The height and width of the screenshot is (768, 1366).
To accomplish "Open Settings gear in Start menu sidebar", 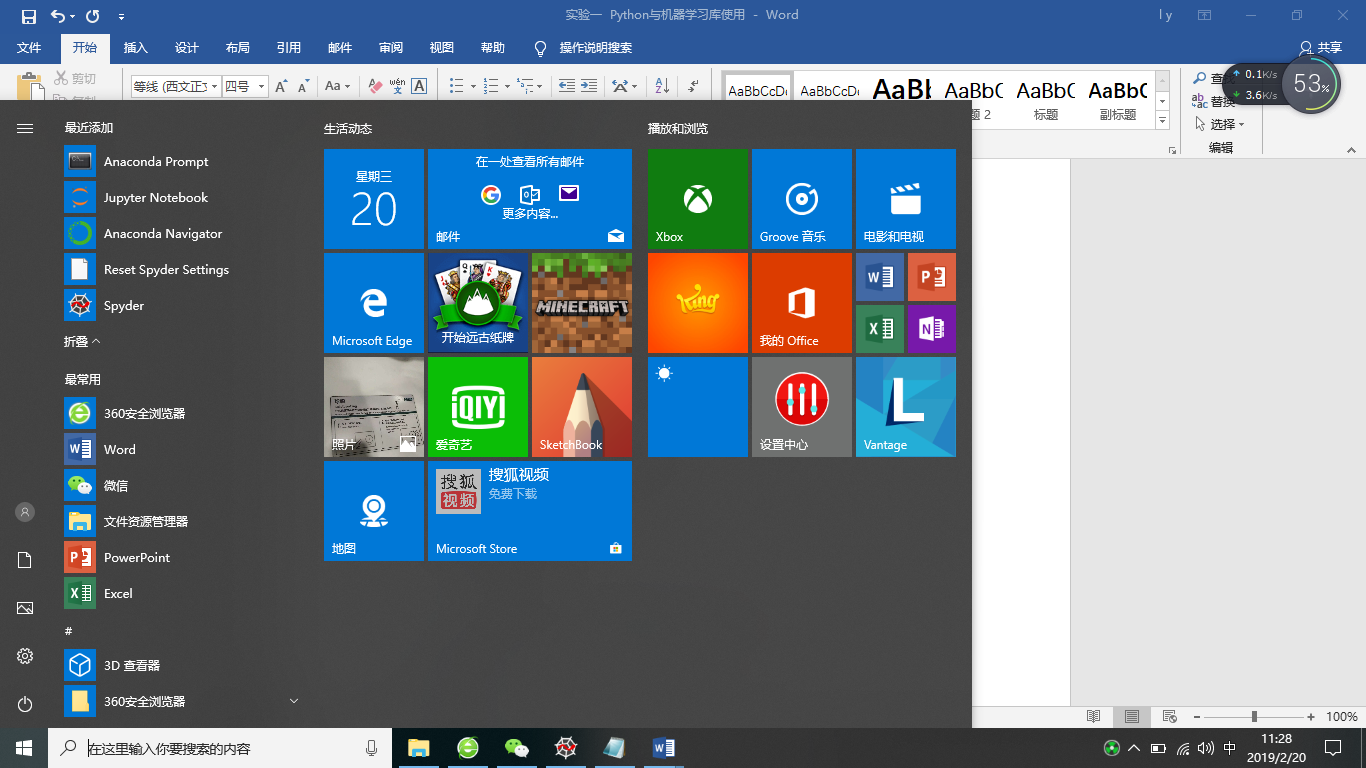I will click(x=25, y=656).
